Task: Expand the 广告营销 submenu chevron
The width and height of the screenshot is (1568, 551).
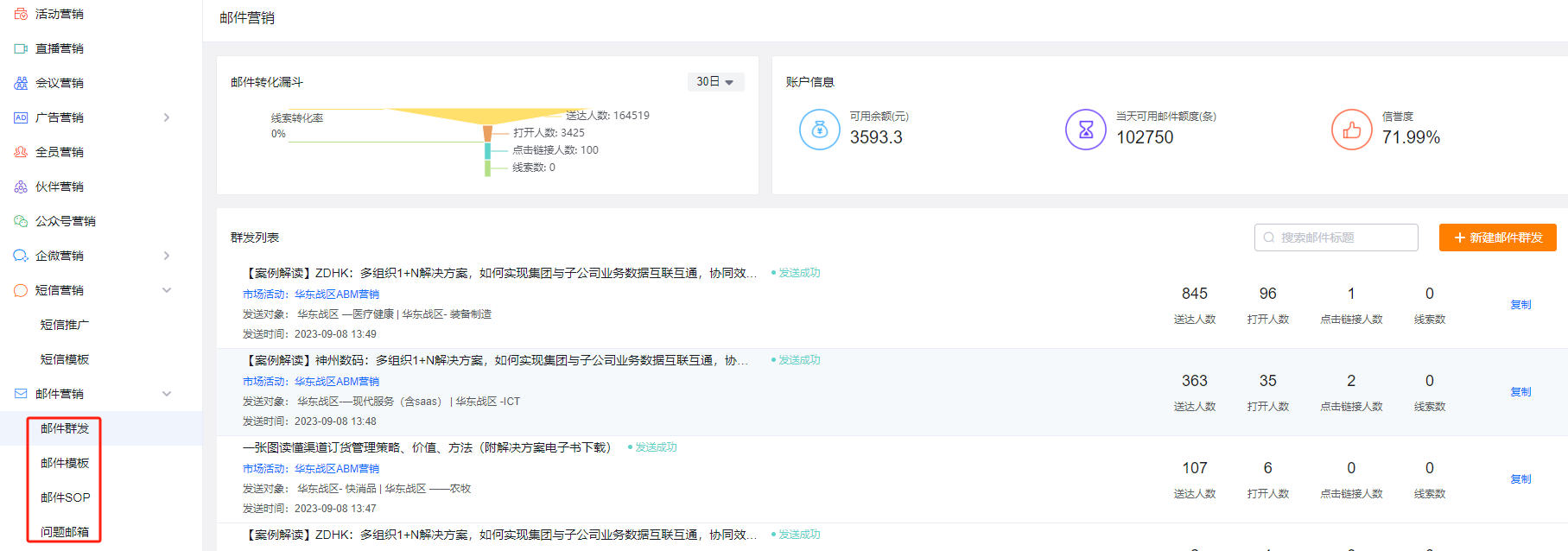Action: click(167, 117)
